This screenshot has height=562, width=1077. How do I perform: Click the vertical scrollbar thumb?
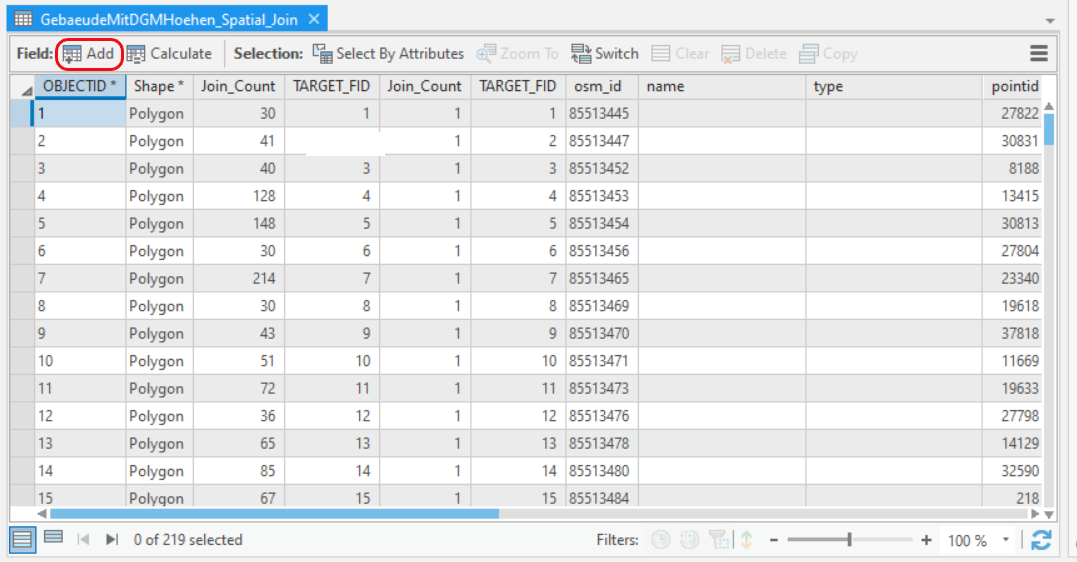point(1049,128)
